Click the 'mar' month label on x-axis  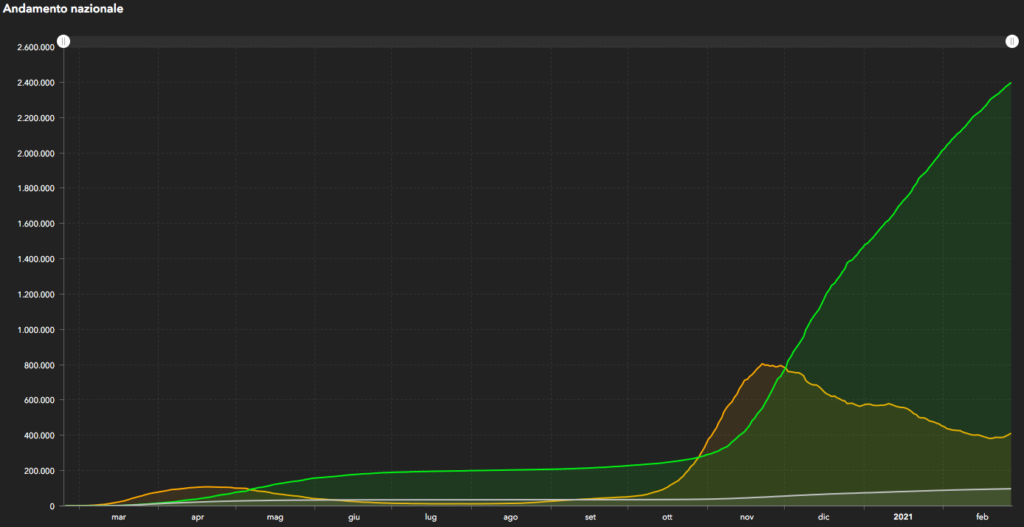tap(119, 517)
